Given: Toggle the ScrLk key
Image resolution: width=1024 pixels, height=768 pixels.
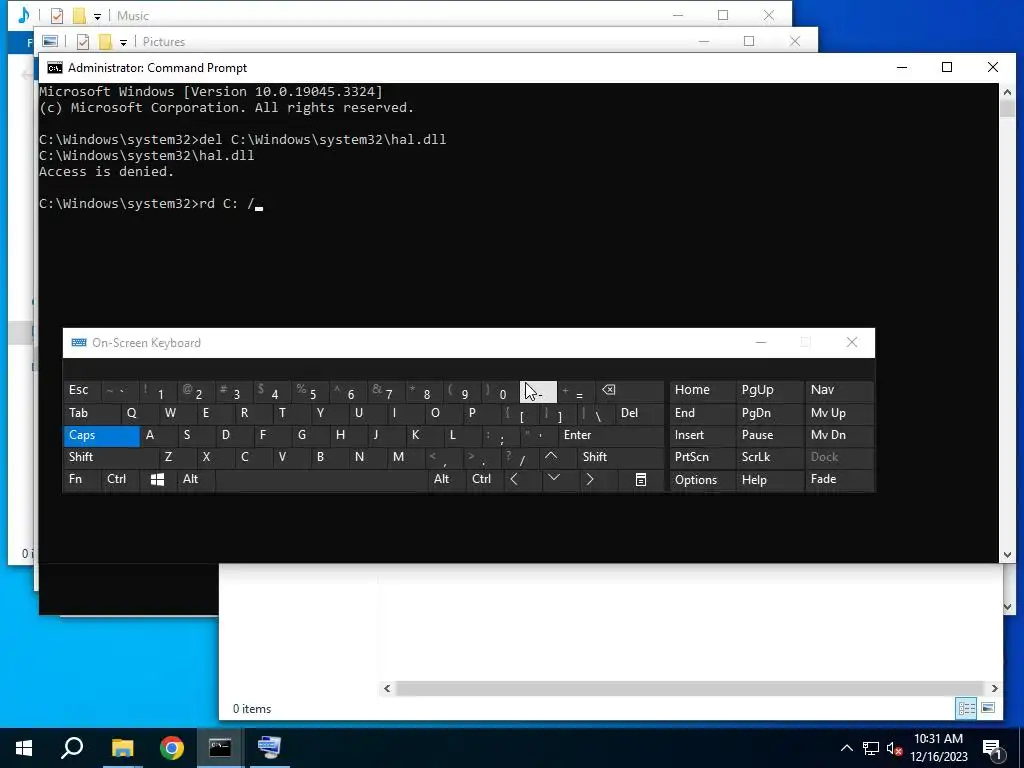Looking at the screenshot, I should click(x=769, y=457).
